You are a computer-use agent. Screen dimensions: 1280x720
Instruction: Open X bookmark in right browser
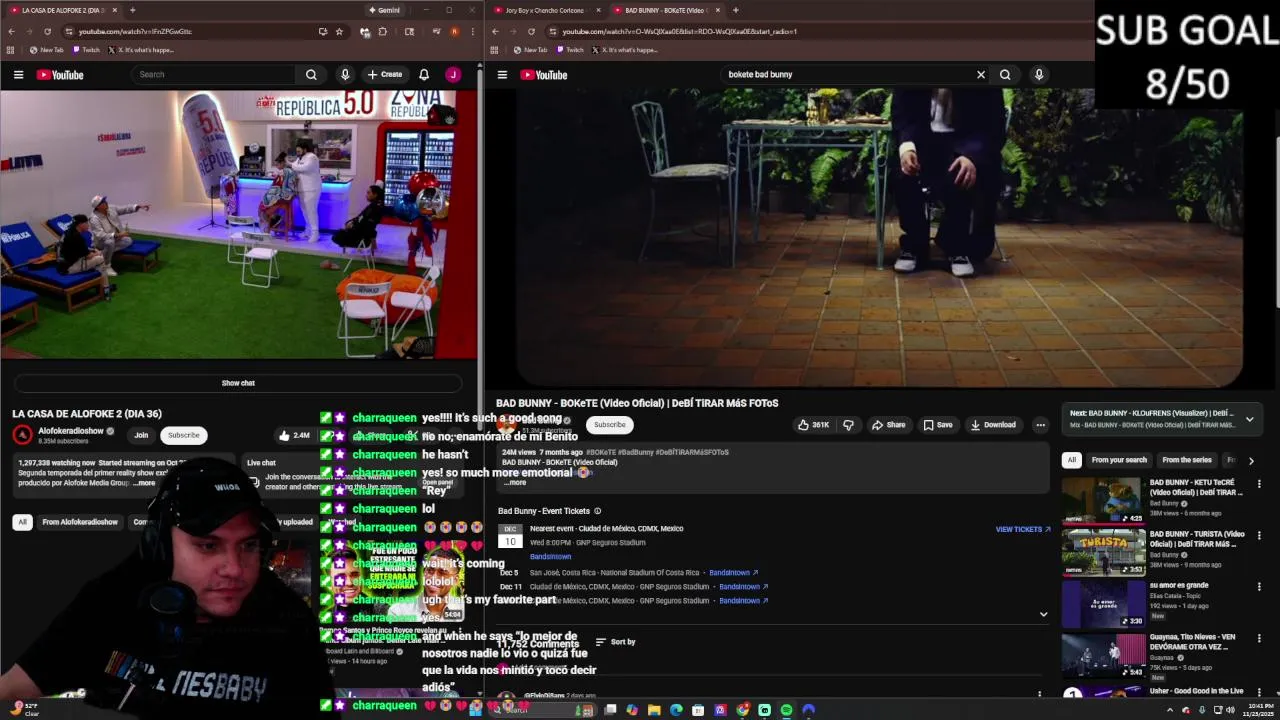click(625, 50)
